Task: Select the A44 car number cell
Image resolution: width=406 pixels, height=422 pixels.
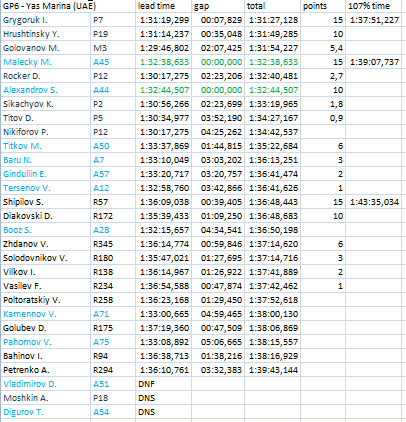Action: (x=113, y=90)
